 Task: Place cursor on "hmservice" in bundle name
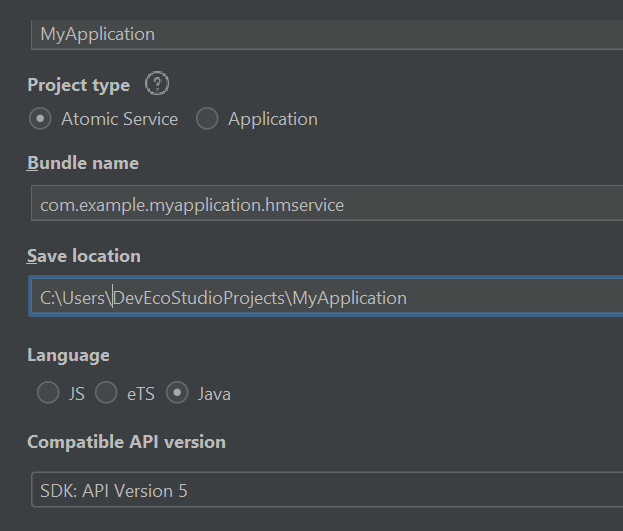pyautogui.click(x=306, y=205)
